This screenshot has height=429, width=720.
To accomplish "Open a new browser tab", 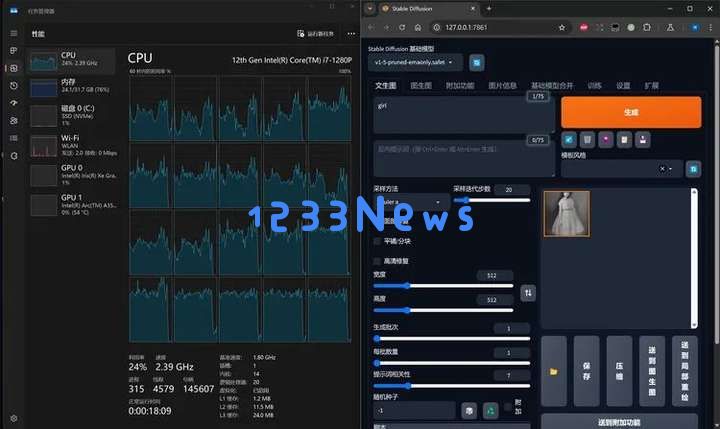I will 489,8.
